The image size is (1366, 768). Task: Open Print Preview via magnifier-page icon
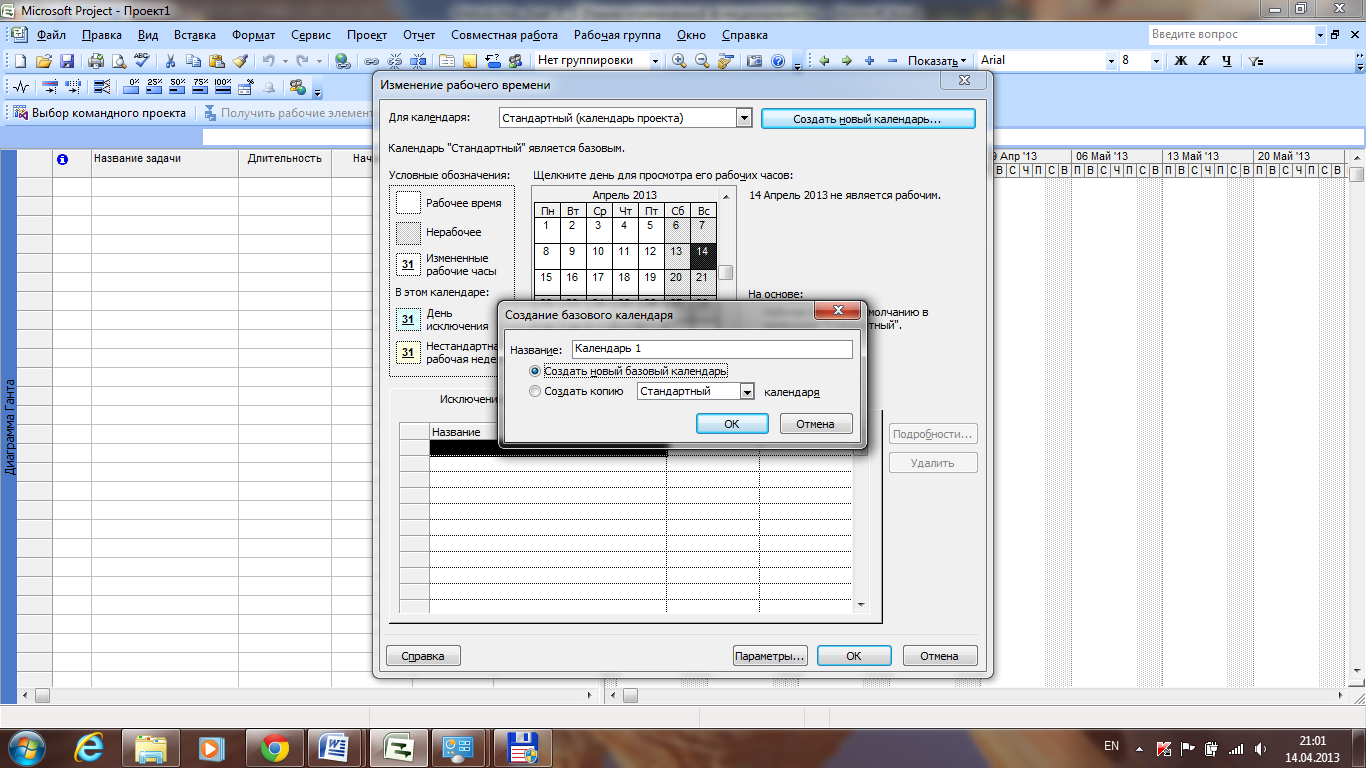point(119,60)
